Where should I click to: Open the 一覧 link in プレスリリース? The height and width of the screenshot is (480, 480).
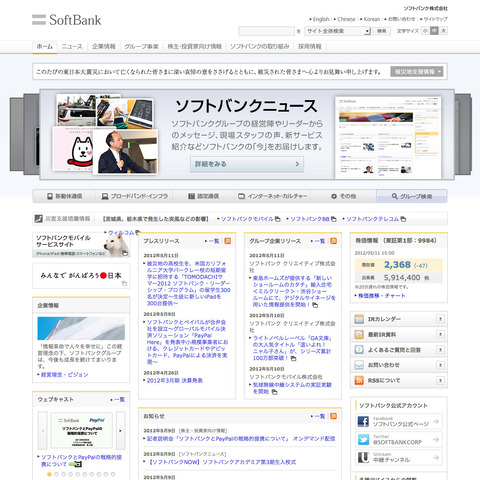(214, 241)
